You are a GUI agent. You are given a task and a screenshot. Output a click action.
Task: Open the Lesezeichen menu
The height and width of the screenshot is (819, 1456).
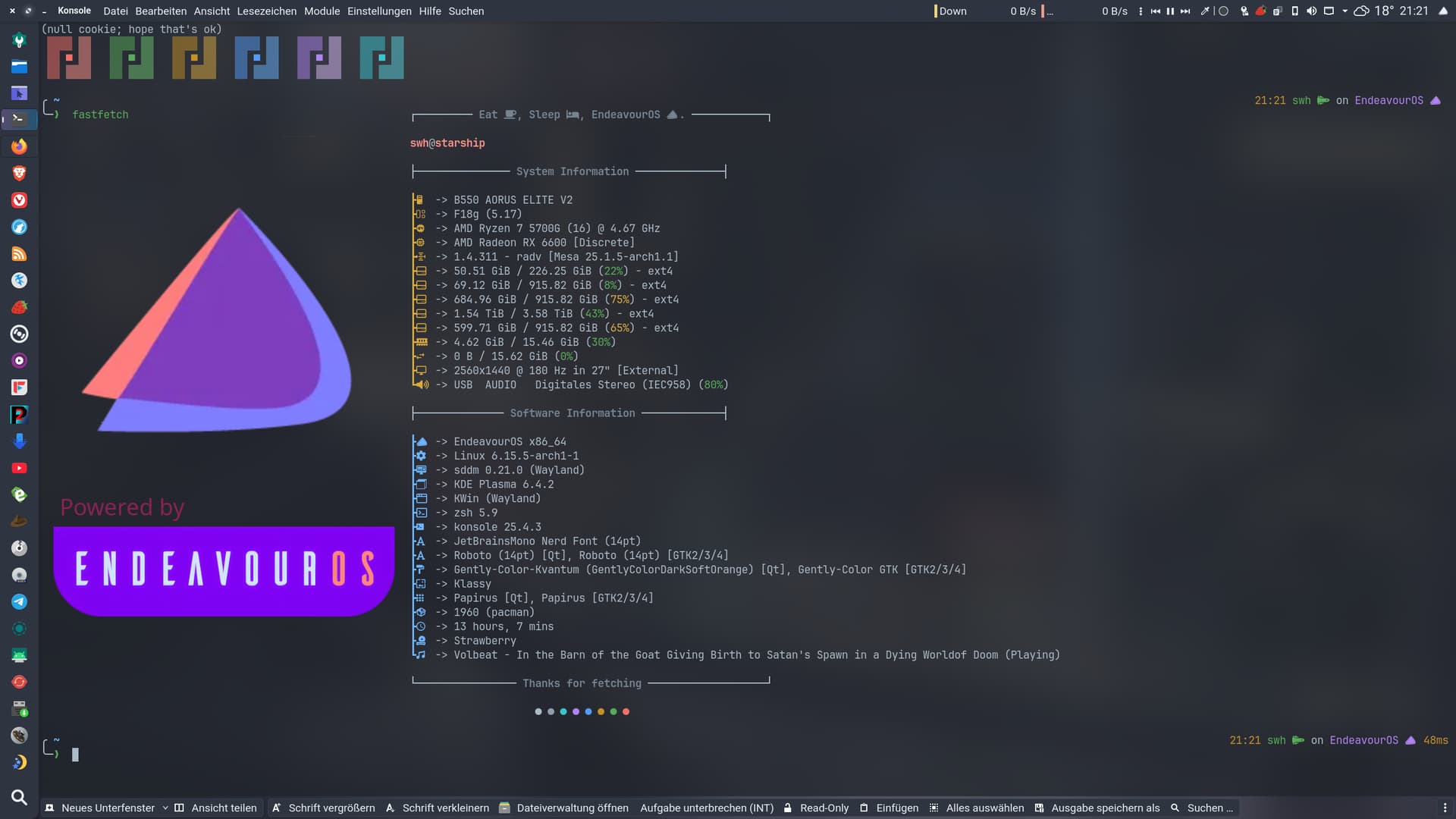(266, 11)
